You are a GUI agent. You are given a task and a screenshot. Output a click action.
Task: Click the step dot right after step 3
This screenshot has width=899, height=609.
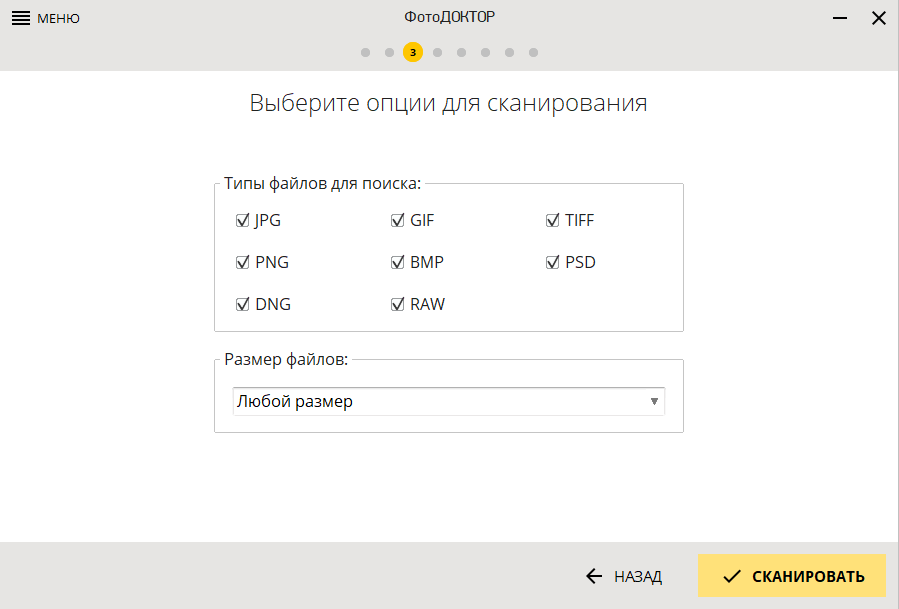(x=437, y=52)
